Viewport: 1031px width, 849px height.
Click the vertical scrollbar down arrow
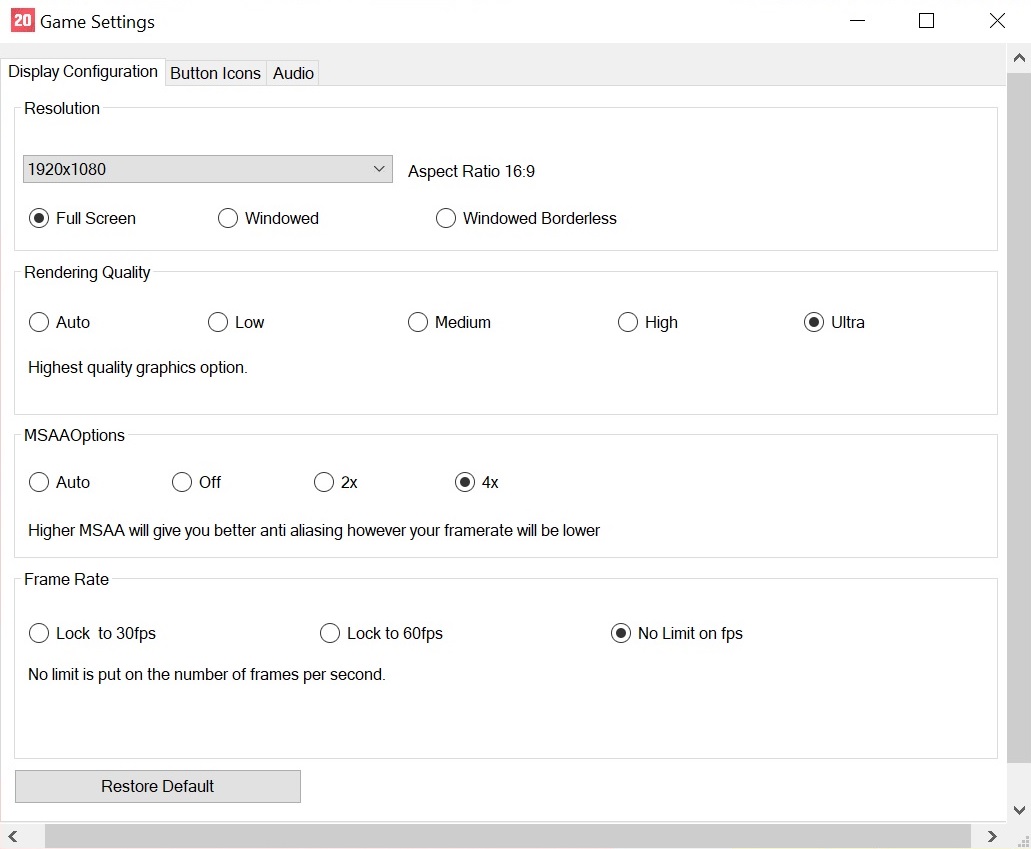tap(1019, 810)
